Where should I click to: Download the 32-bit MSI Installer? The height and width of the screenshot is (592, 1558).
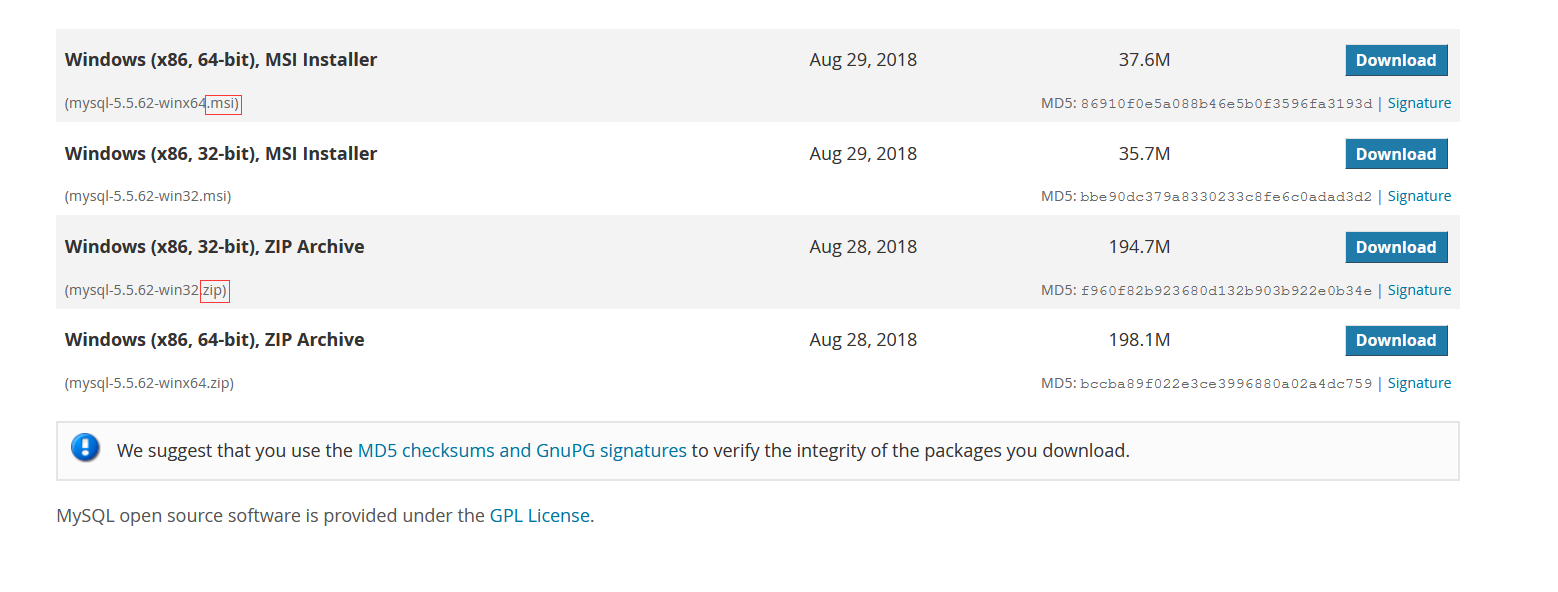pyautogui.click(x=1396, y=154)
